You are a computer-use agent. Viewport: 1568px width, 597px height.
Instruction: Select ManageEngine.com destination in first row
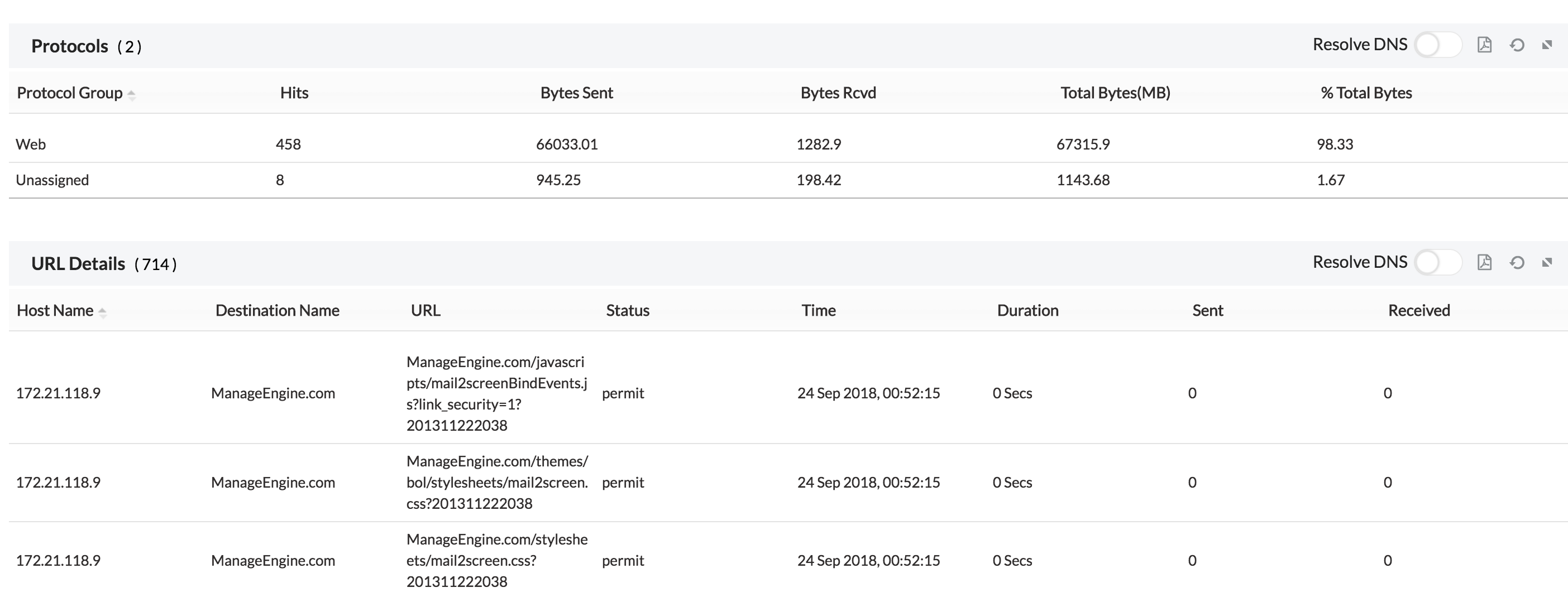[272, 393]
